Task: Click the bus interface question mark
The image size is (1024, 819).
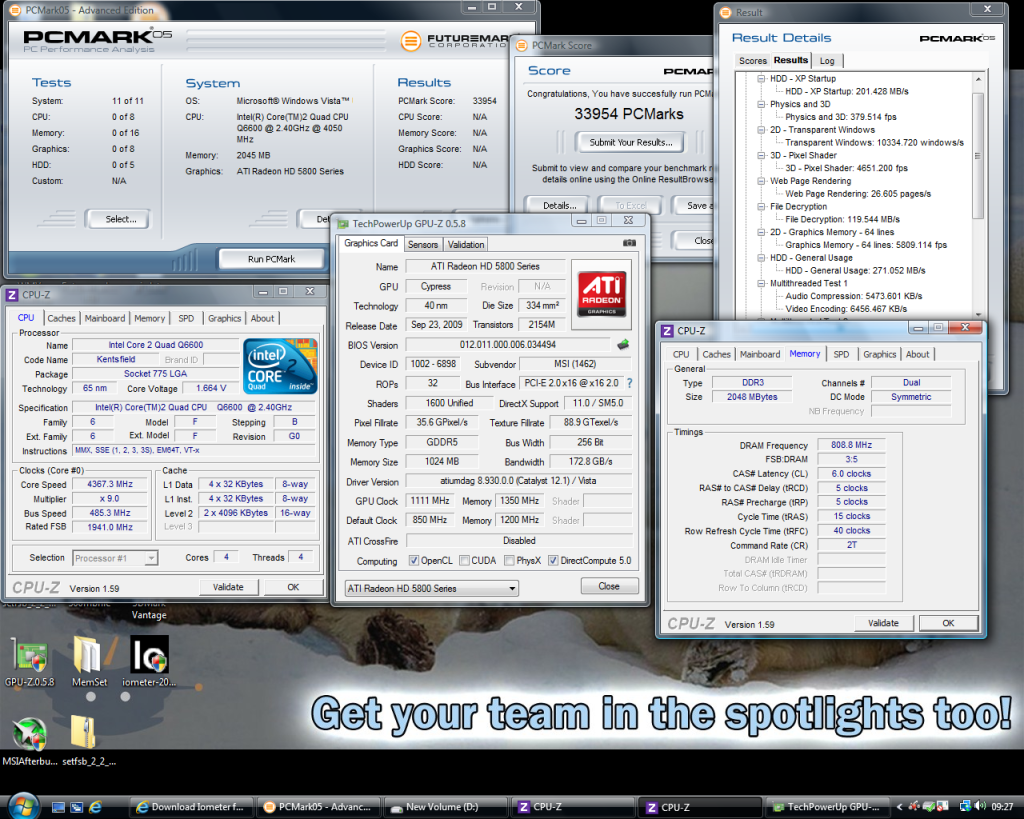Action: (x=630, y=383)
